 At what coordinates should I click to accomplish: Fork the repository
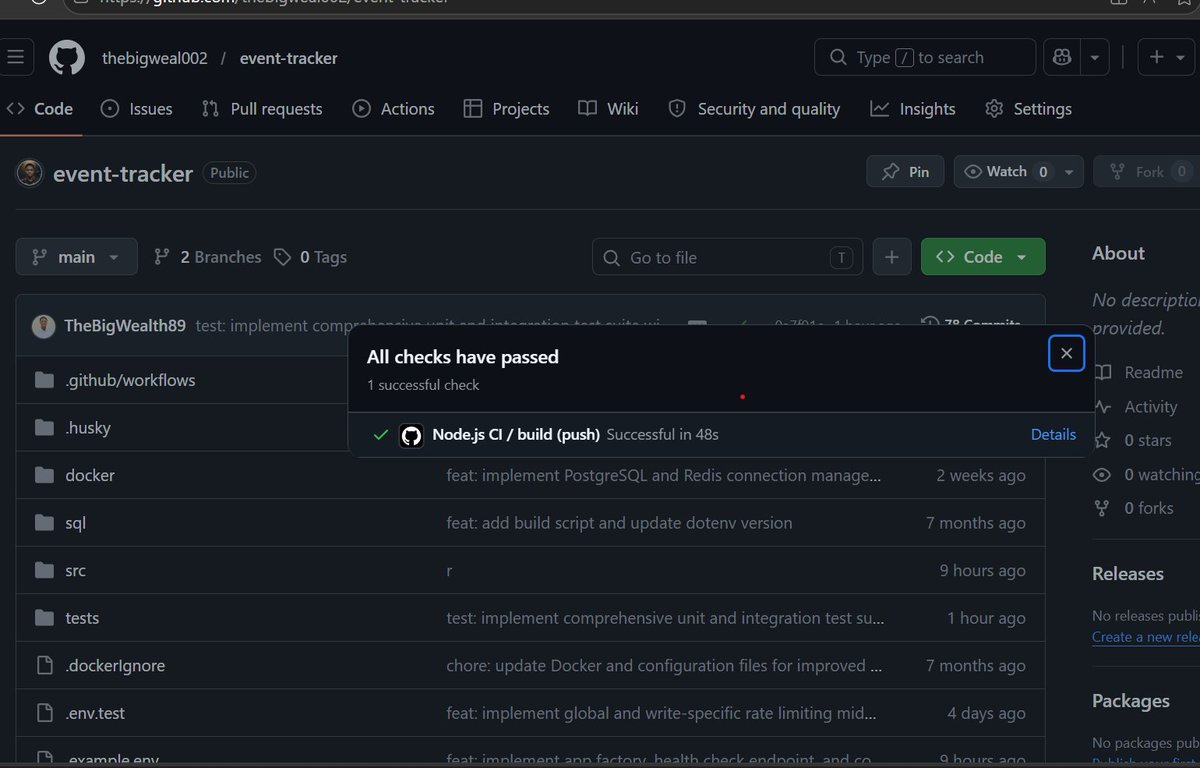[x=1147, y=172]
